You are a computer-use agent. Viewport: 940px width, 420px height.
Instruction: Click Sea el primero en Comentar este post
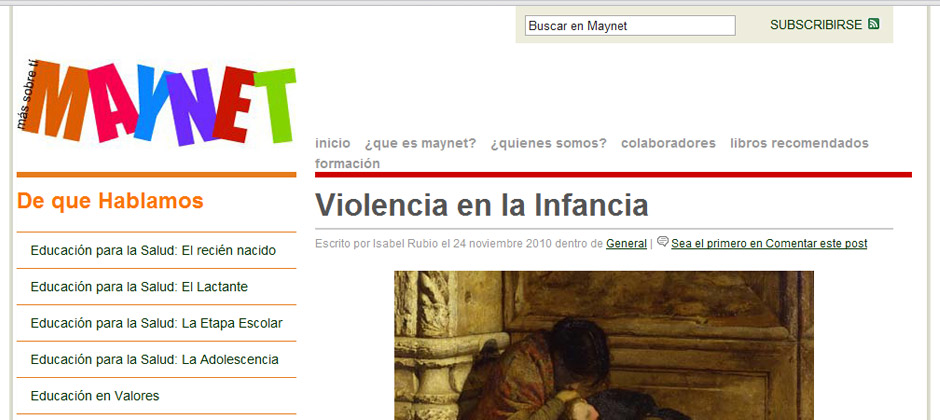(x=769, y=244)
